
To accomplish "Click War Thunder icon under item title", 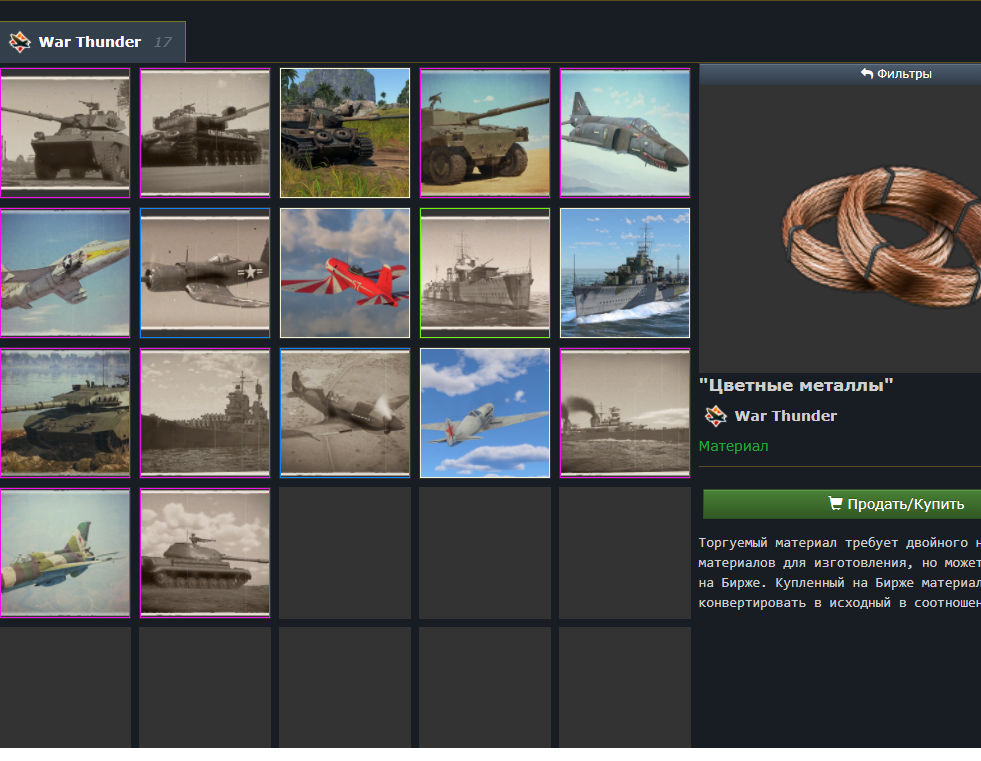I will click(715, 416).
